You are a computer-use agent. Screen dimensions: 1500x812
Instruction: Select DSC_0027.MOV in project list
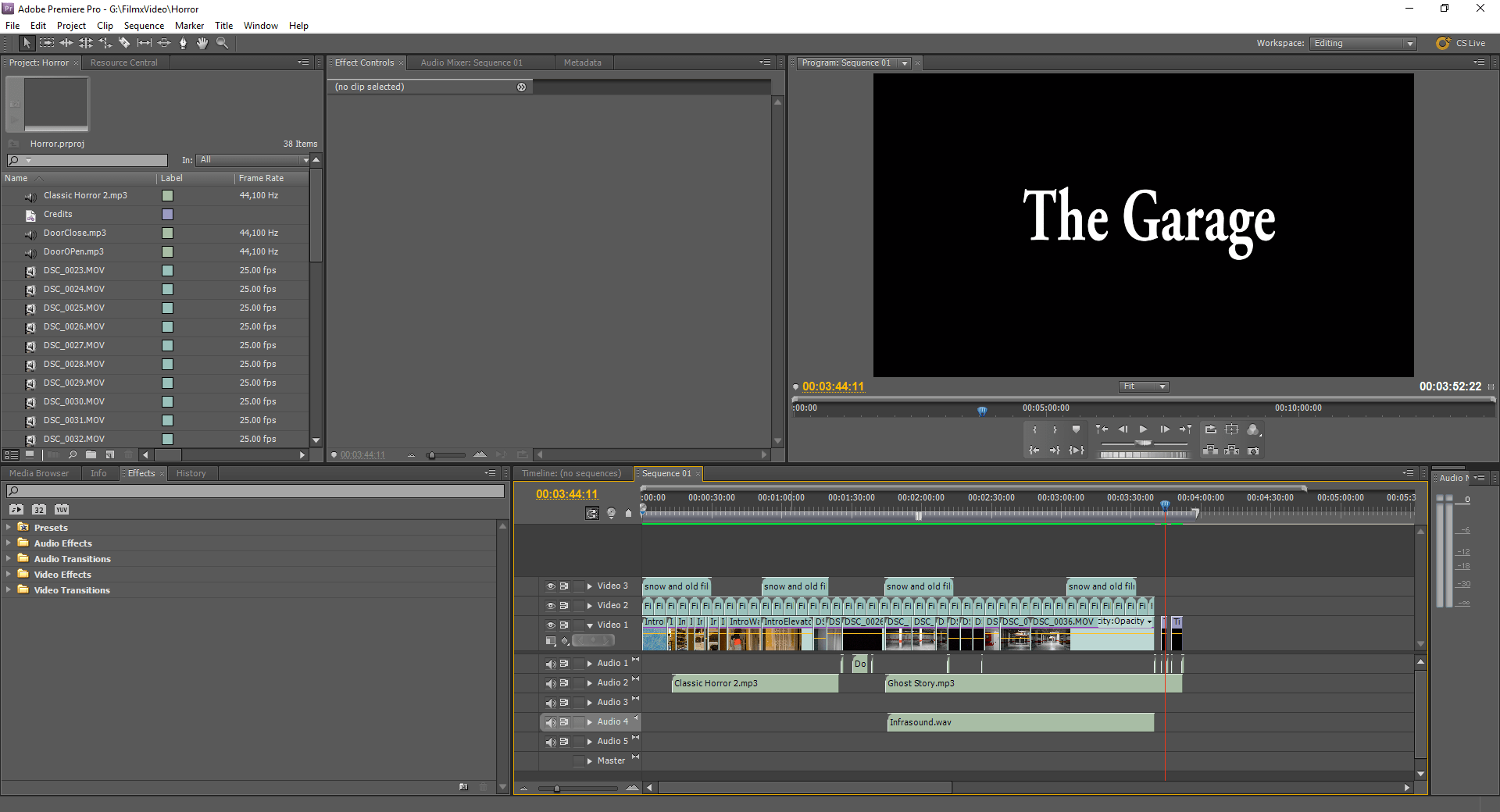pyautogui.click(x=74, y=345)
